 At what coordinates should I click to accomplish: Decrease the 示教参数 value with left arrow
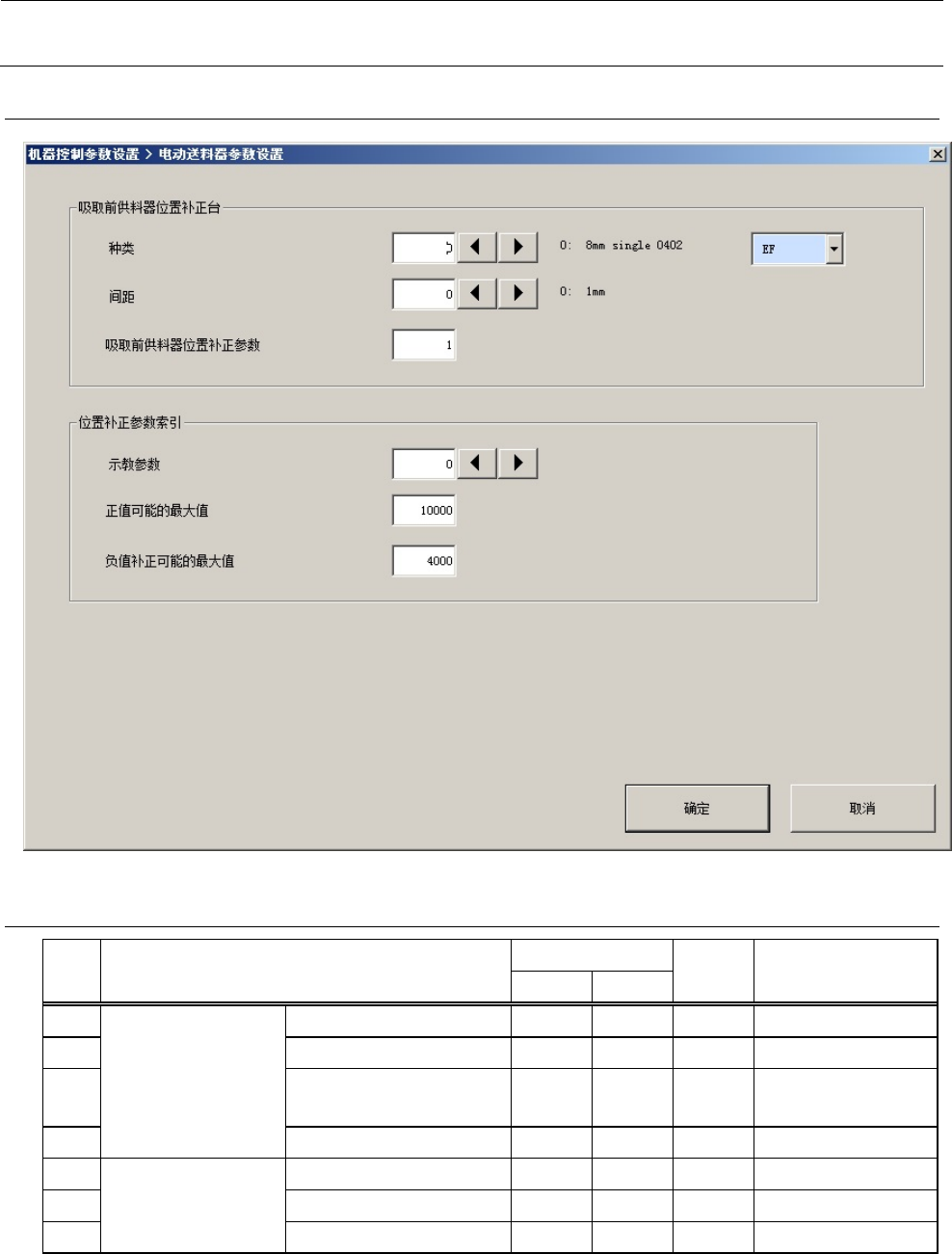[476, 464]
